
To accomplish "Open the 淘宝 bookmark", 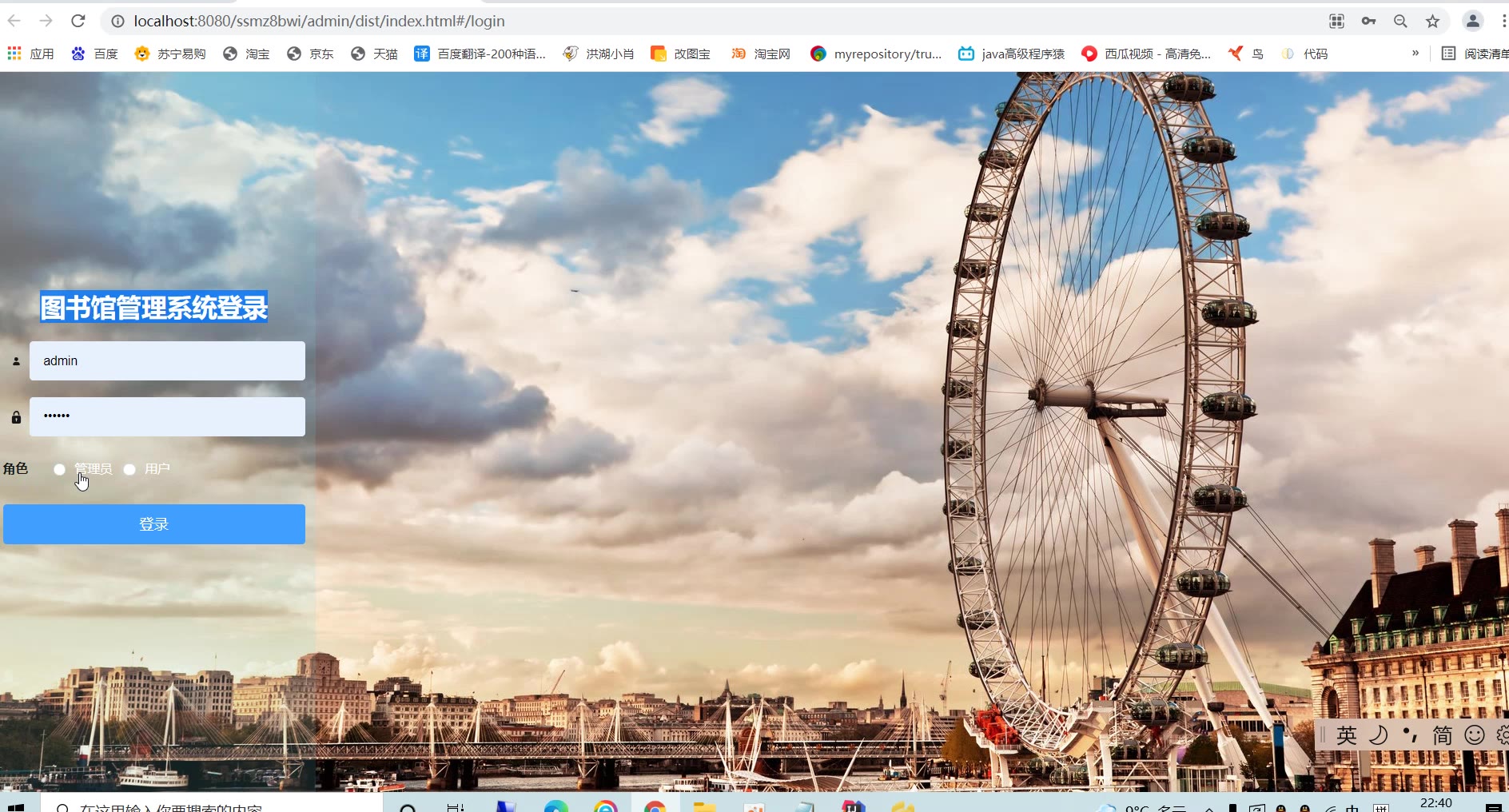I will point(246,54).
